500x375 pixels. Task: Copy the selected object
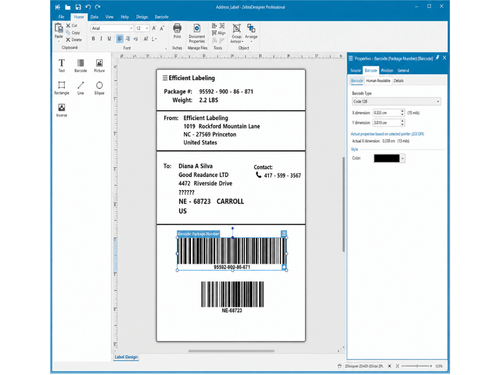pos(73,32)
